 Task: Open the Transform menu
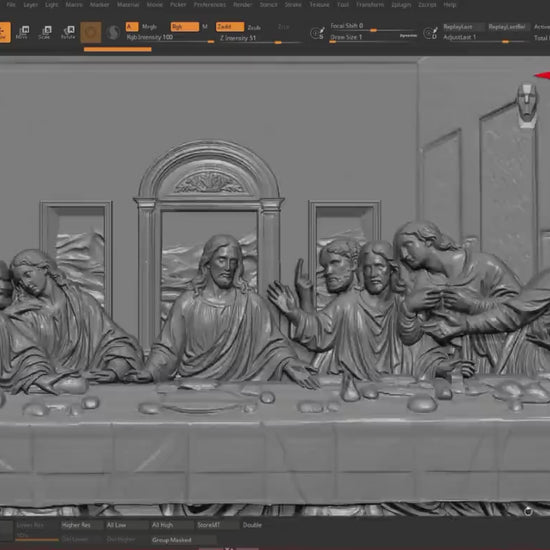[370, 5]
